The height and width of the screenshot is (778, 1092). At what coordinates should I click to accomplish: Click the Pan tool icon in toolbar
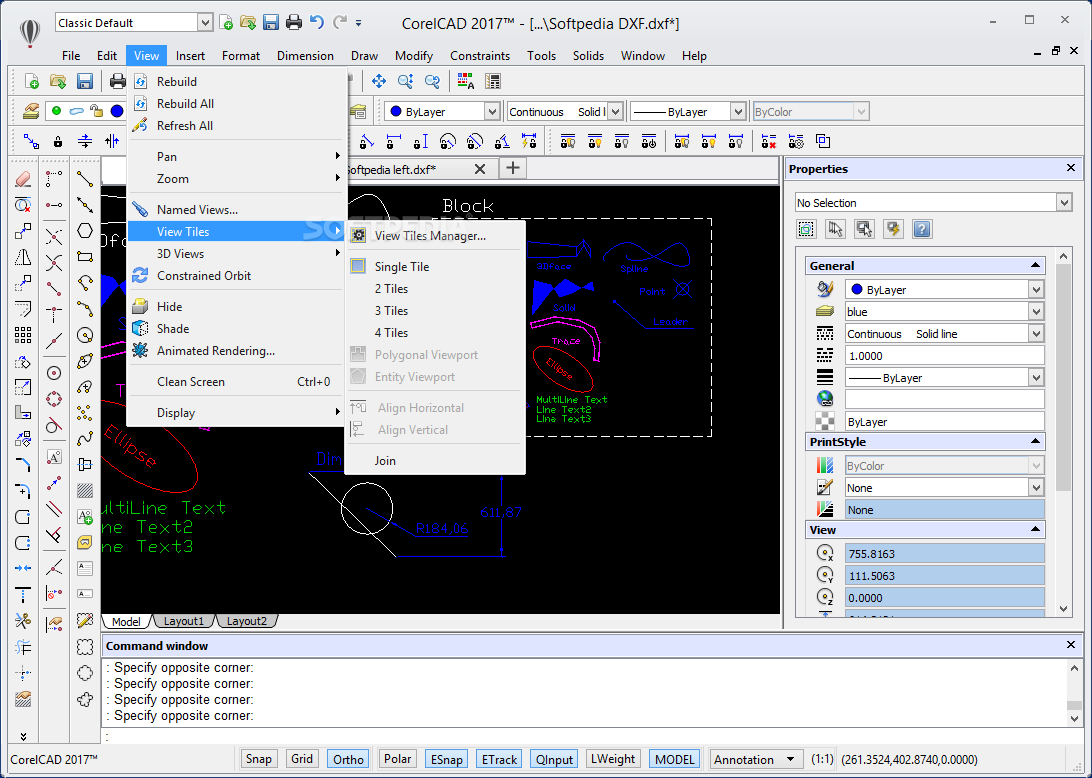(379, 81)
